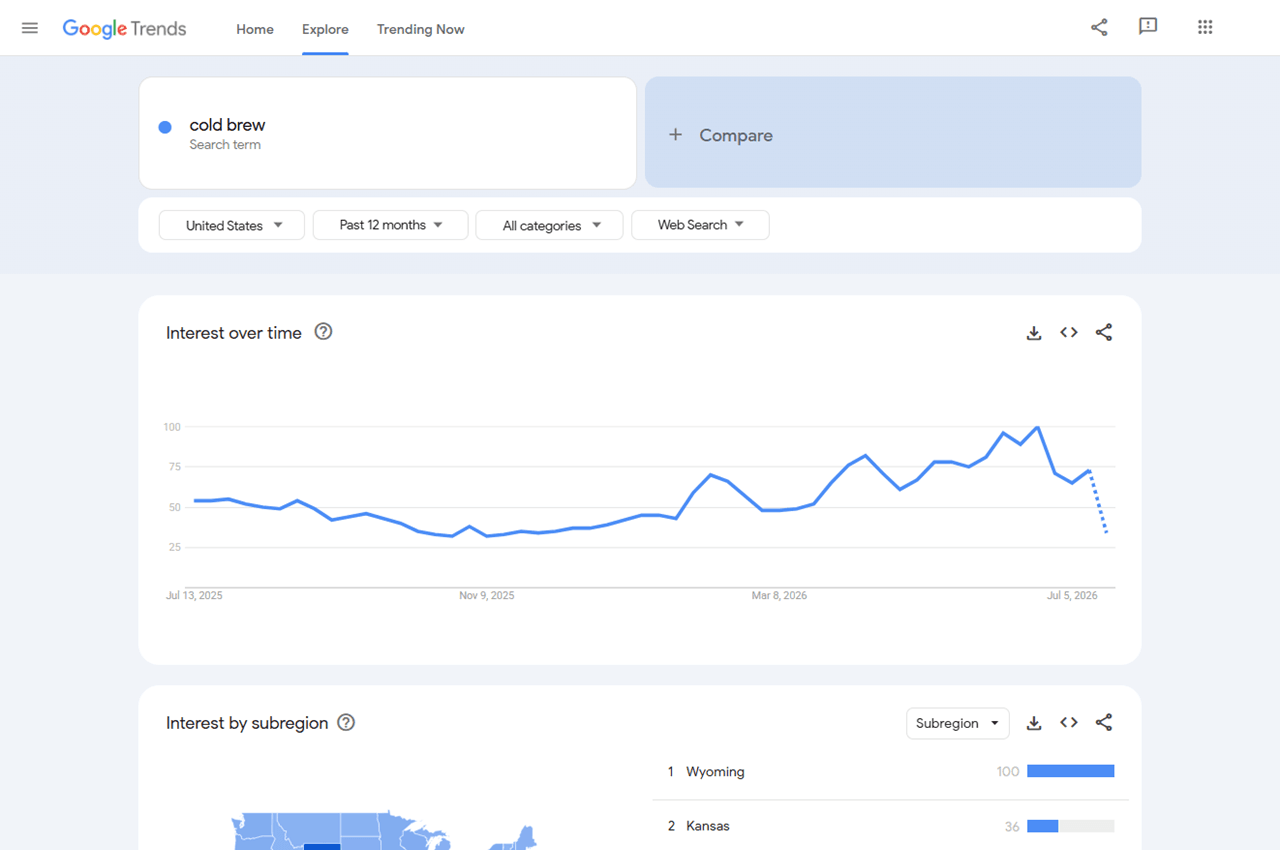Click the US subregion map
The width and height of the screenshot is (1280, 850).
pos(385,831)
